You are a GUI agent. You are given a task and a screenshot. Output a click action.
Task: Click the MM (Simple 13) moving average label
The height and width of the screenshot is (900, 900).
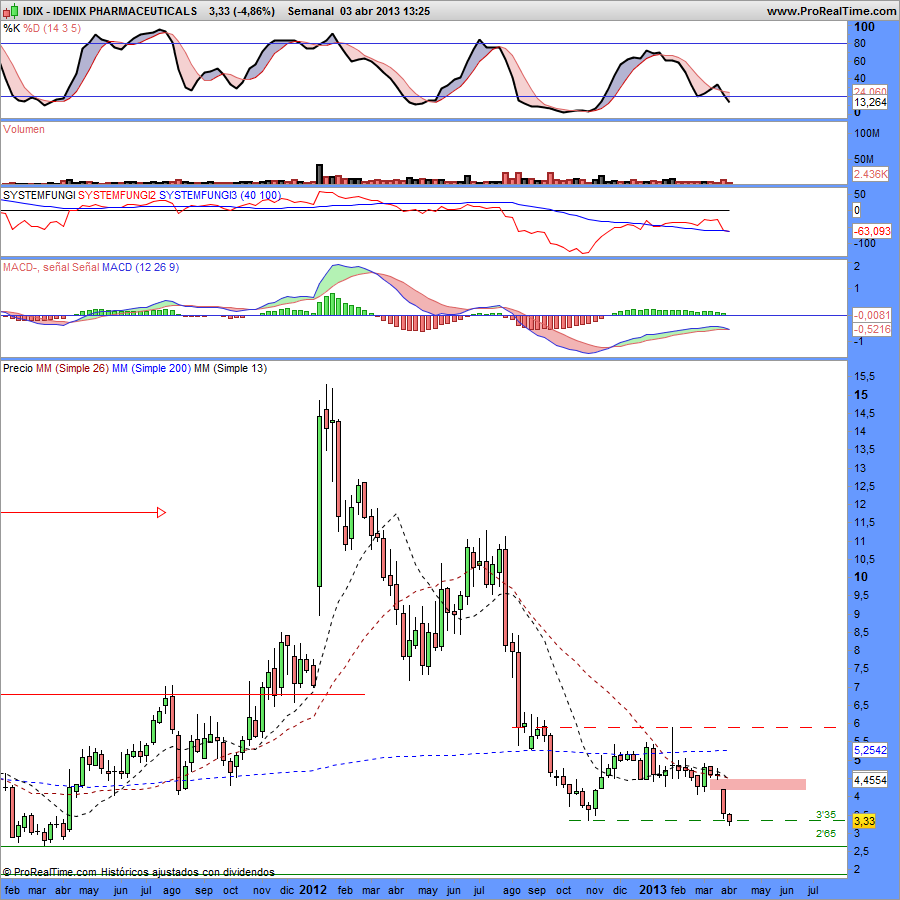click(x=230, y=368)
